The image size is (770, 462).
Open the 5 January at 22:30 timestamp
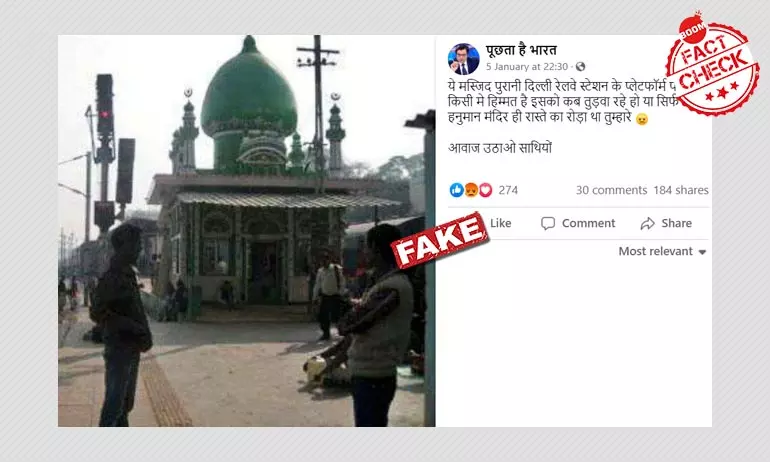point(527,67)
